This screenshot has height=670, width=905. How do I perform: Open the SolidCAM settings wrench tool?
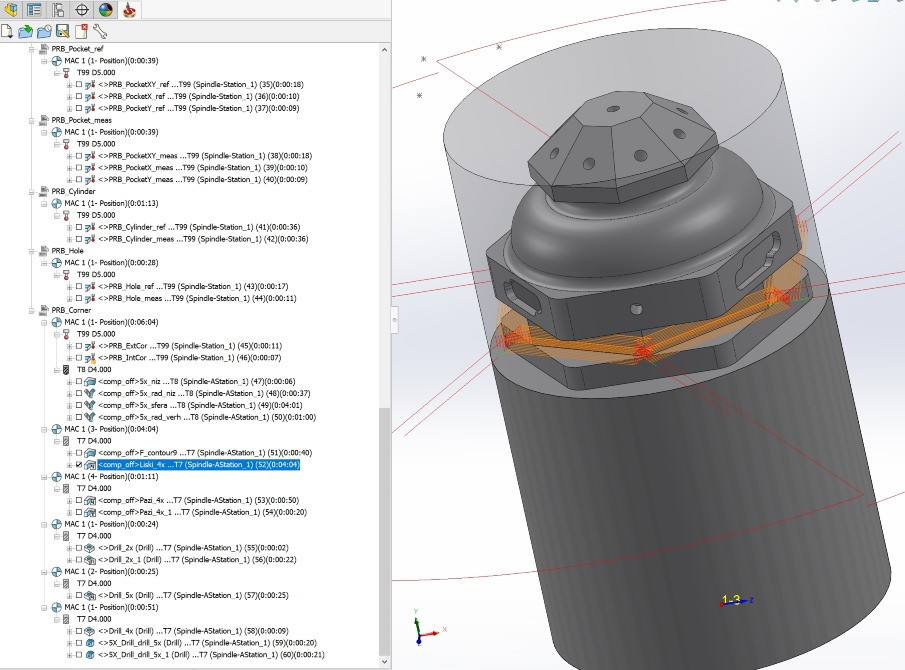[101, 31]
